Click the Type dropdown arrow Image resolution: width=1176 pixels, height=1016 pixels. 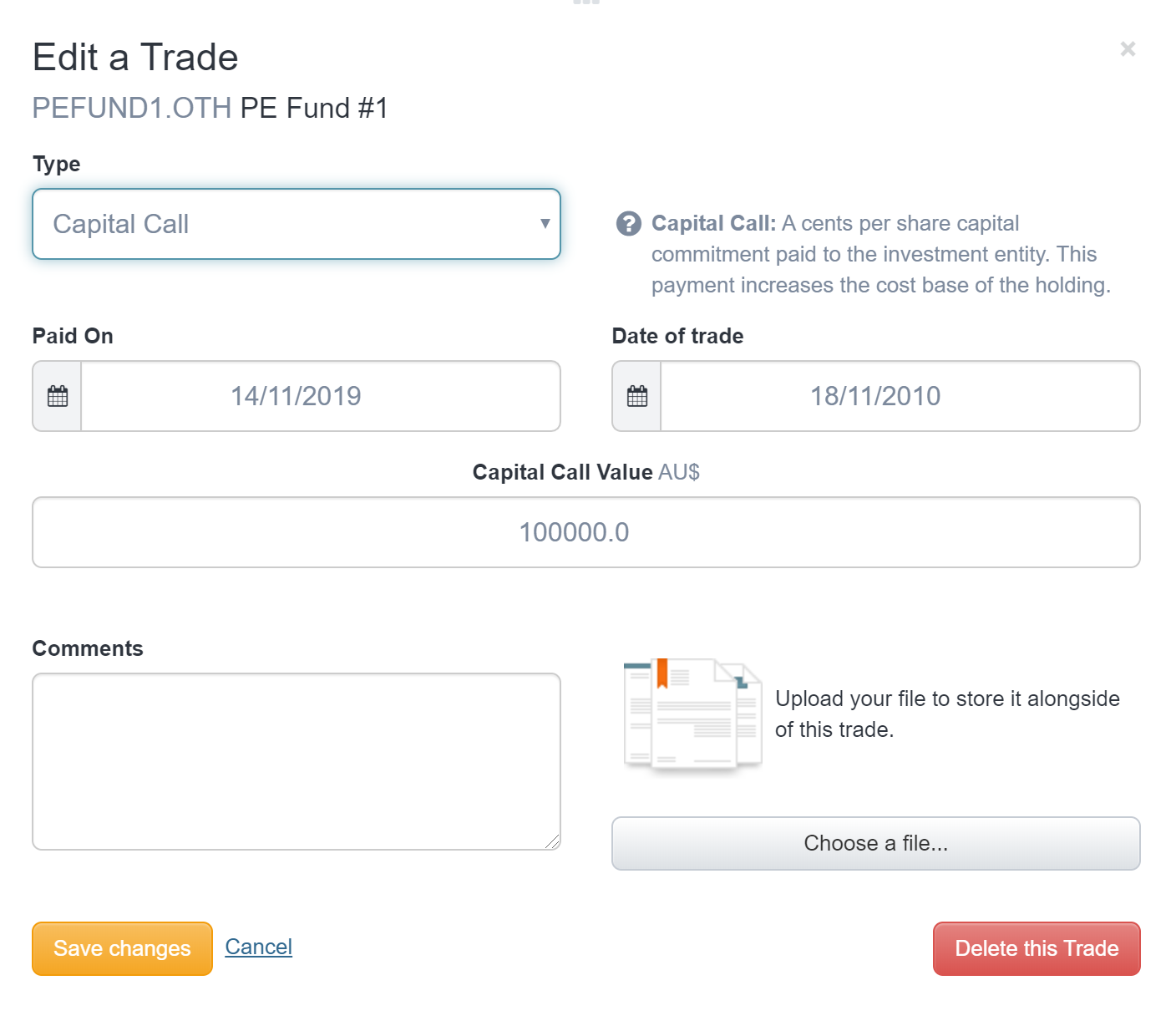[x=545, y=224]
